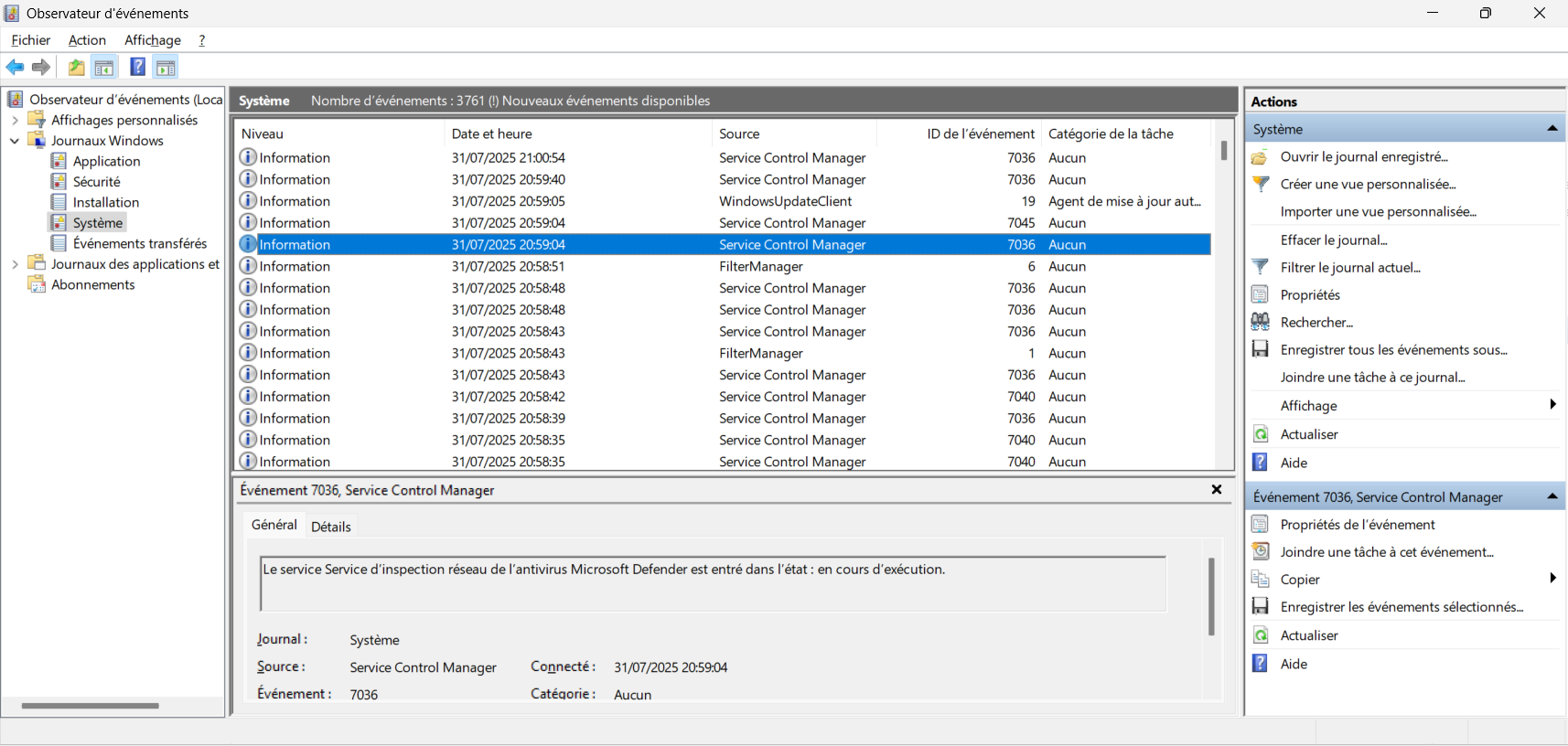Collapse the Système actions section
The width and height of the screenshot is (1568, 746).
[1552, 129]
